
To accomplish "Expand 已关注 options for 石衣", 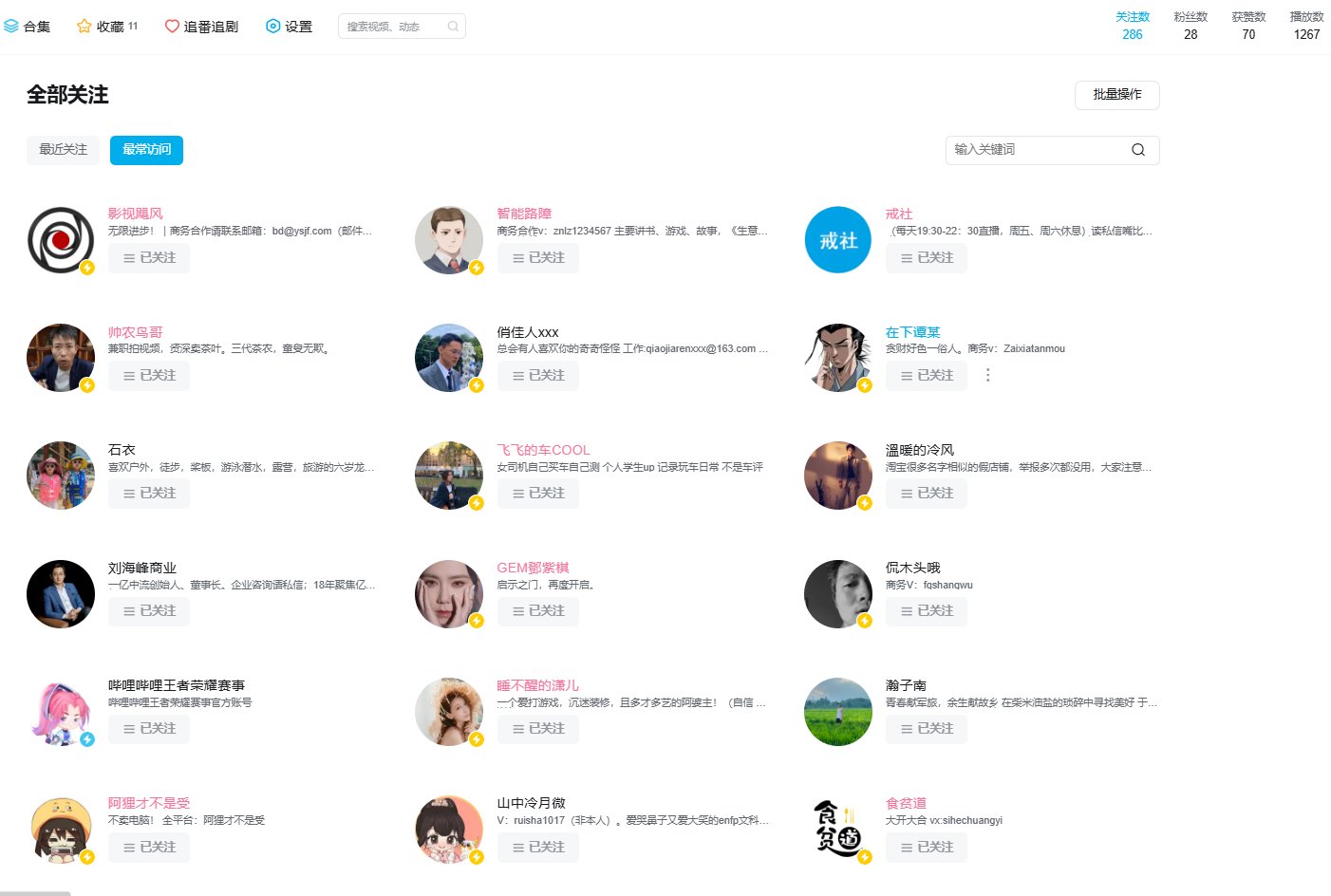I will click(149, 494).
